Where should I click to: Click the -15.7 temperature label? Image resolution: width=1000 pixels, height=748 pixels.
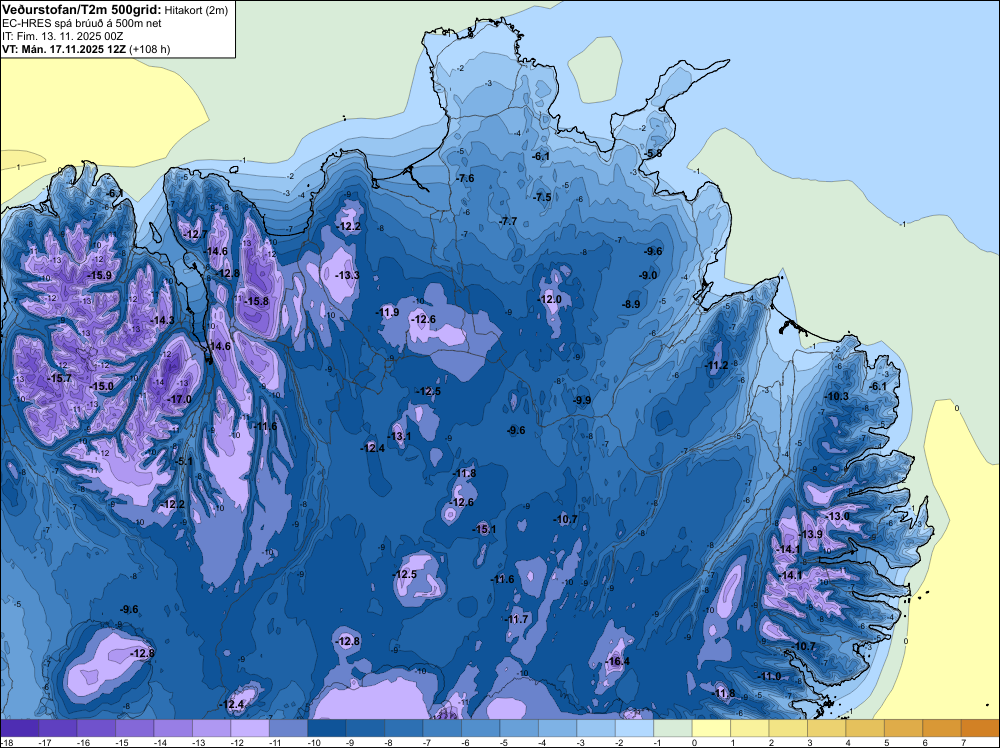[59, 378]
